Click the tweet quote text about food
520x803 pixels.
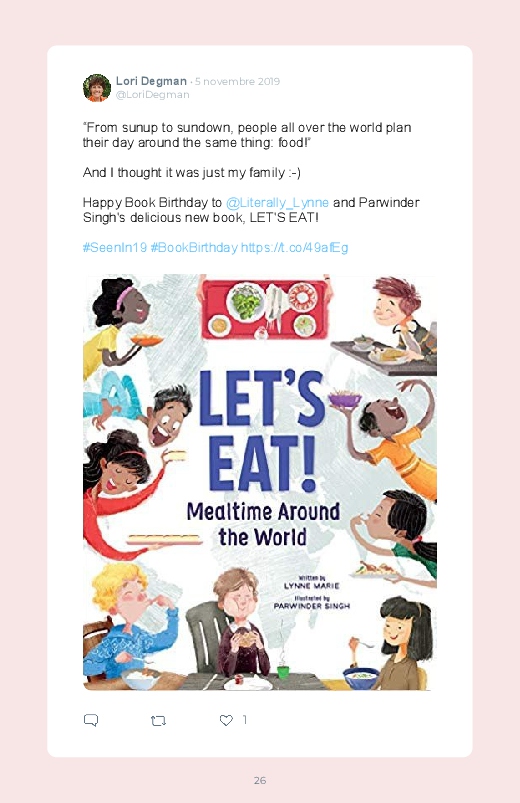[247, 135]
